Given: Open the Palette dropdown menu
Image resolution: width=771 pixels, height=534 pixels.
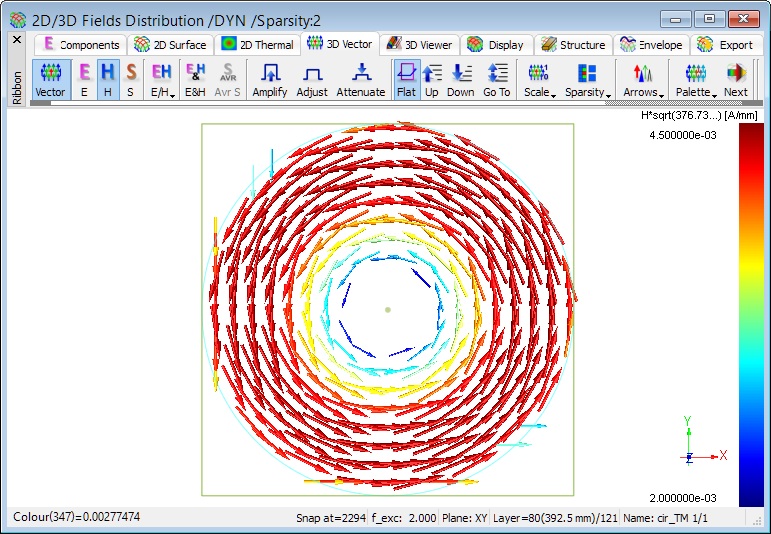Looking at the screenshot, I should pyautogui.click(x=696, y=79).
